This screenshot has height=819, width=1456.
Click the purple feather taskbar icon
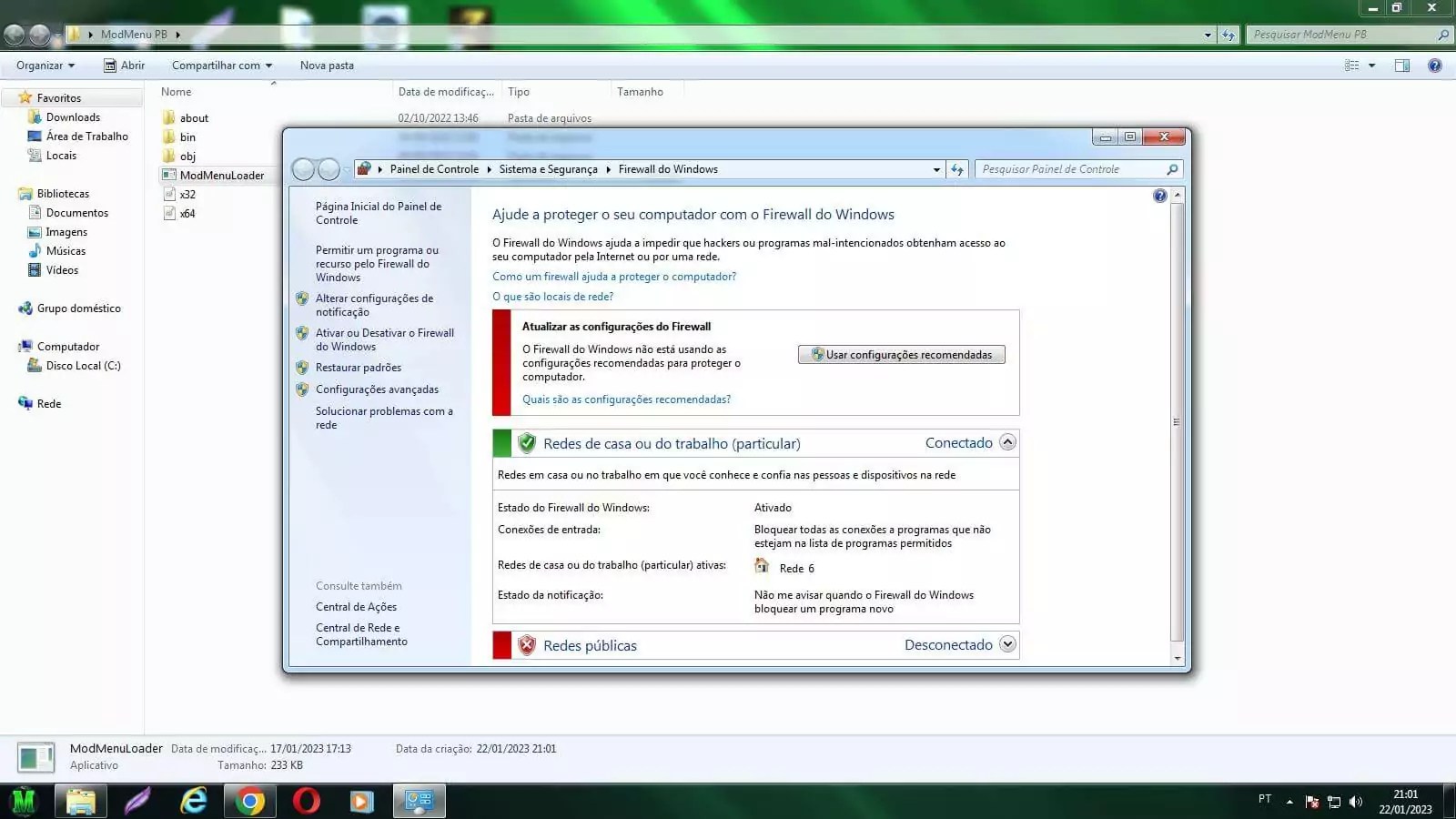pos(137,802)
